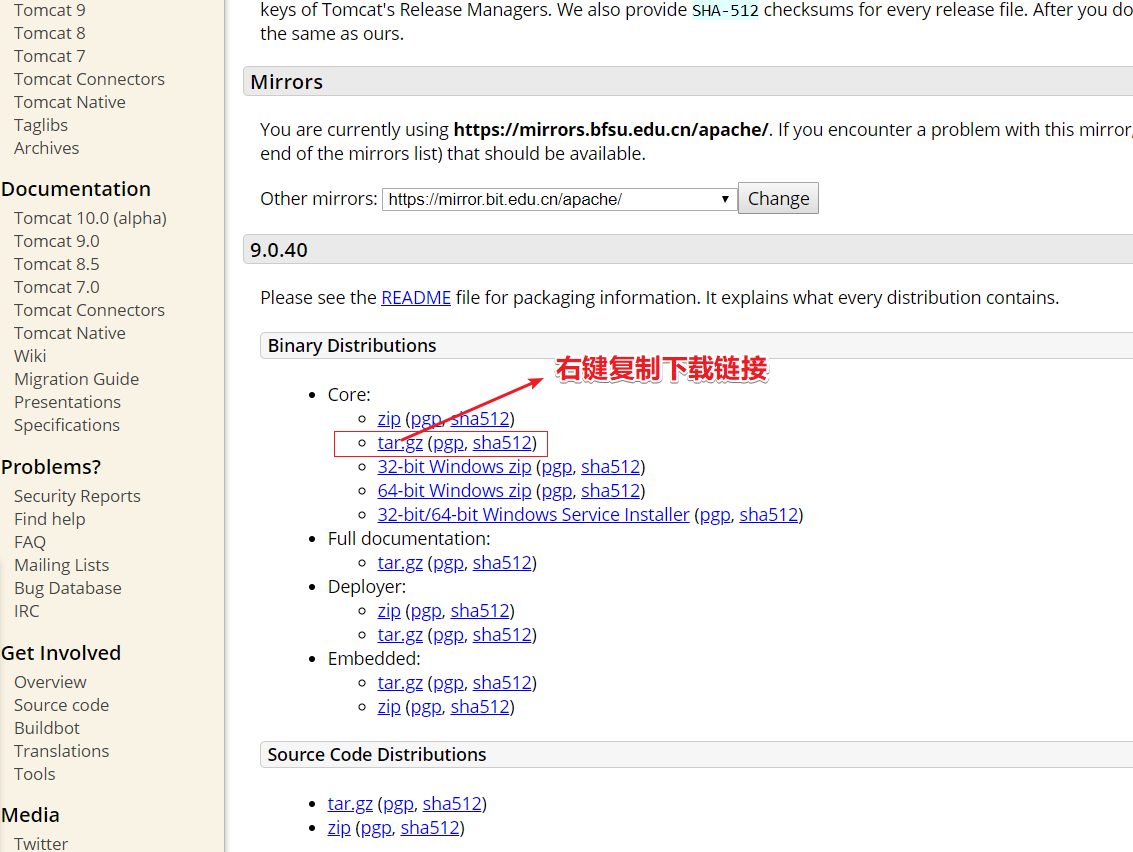Open sha512 for the Embedded zip
This screenshot has width=1133, height=852.
coord(480,707)
